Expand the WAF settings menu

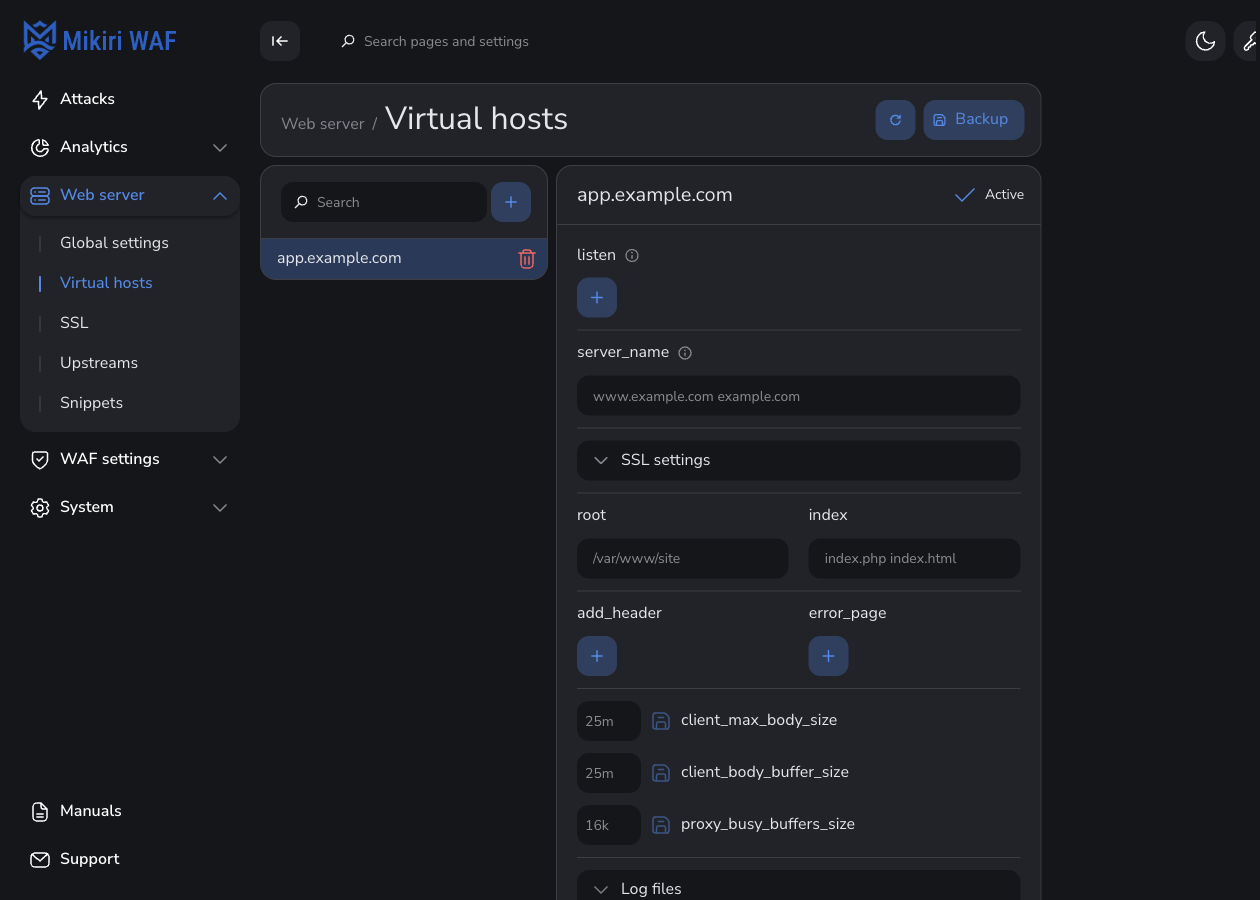[130, 459]
